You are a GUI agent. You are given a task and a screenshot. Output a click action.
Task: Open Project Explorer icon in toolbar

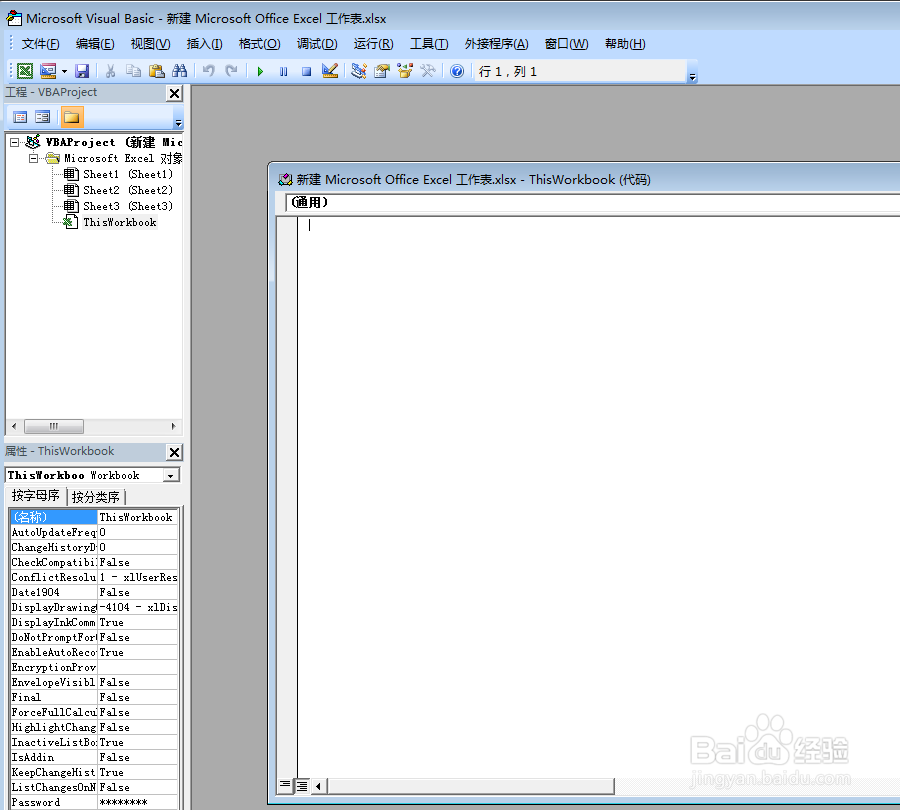(359, 71)
